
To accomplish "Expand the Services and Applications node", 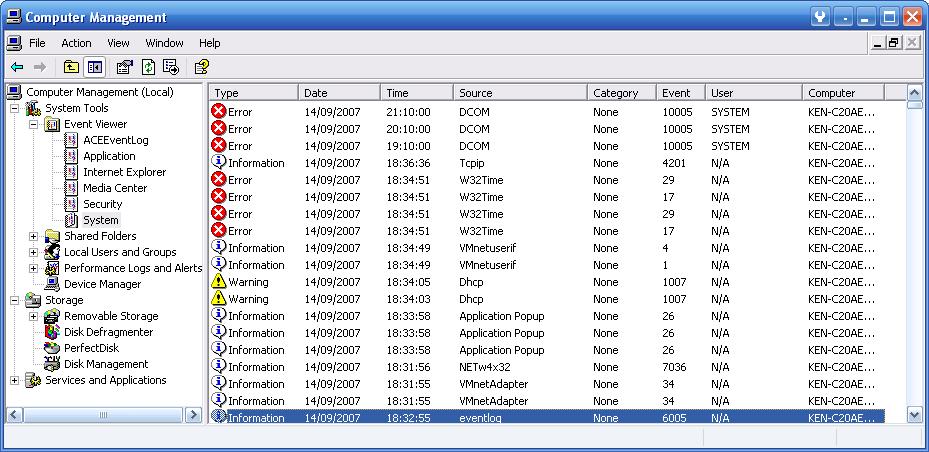I will click(x=14, y=380).
